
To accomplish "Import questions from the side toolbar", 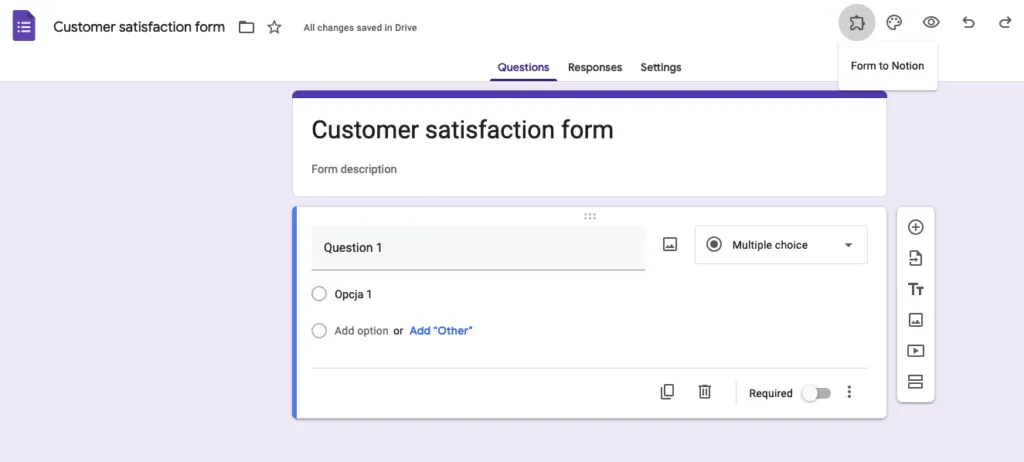I will pos(915,258).
